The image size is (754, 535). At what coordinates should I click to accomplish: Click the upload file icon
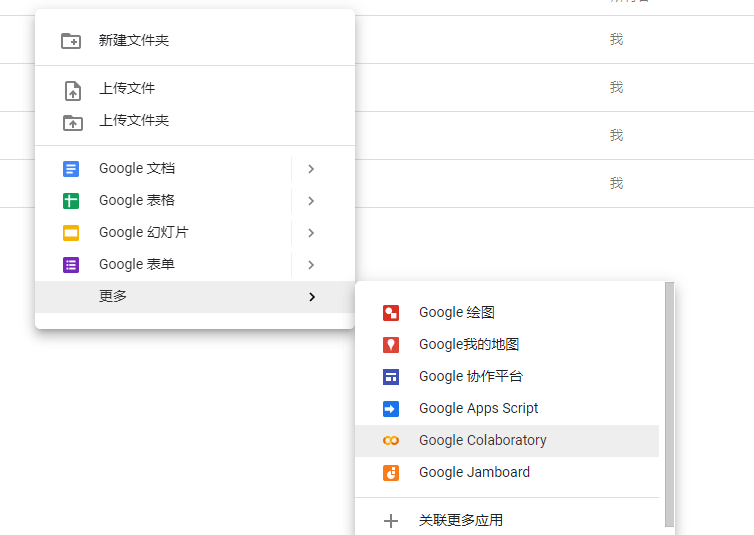coord(73,91)
